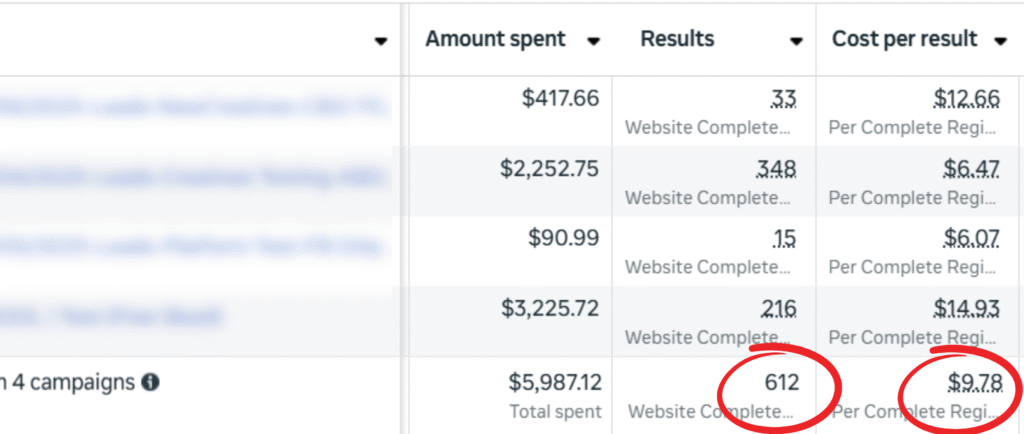Select the circled $9.78 total cost

tap(971, 382)
